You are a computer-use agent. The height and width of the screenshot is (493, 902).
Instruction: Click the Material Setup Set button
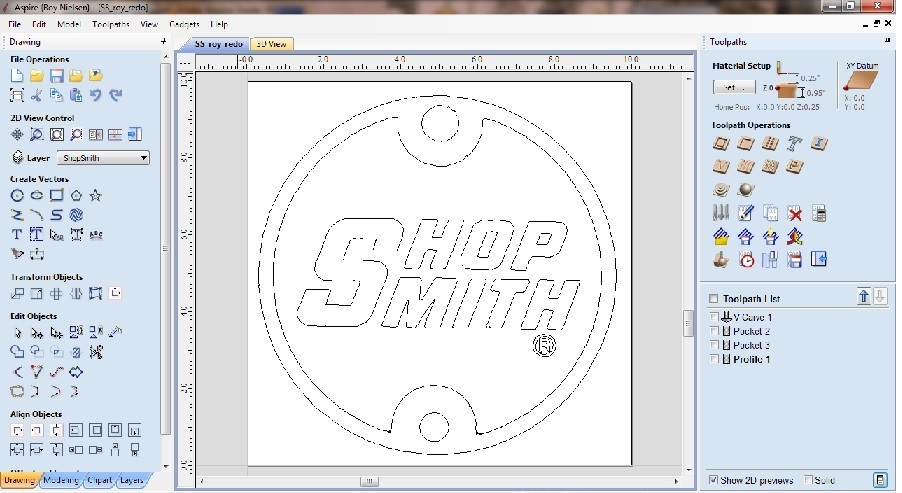point(734,87)
